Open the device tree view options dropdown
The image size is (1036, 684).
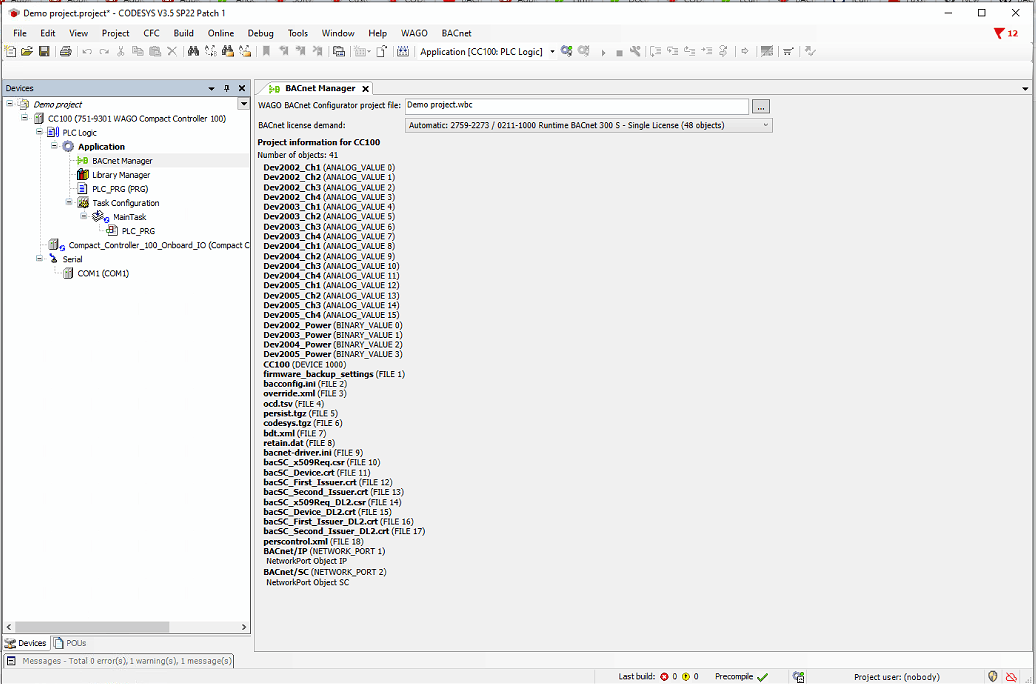click(x=244, y=104)
